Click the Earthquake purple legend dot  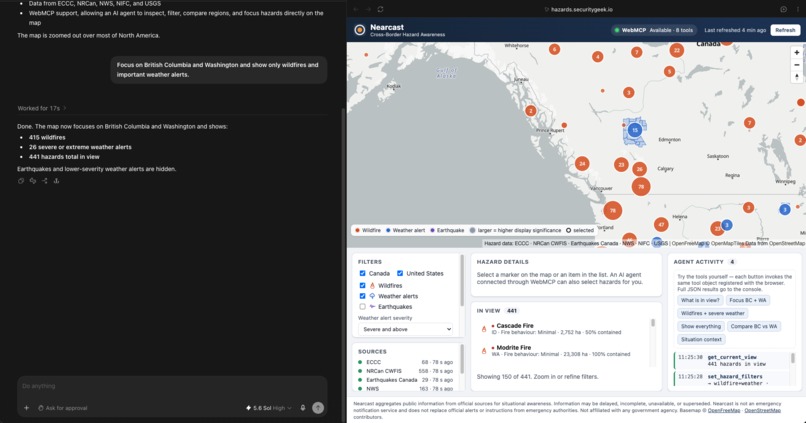point(432,230)
